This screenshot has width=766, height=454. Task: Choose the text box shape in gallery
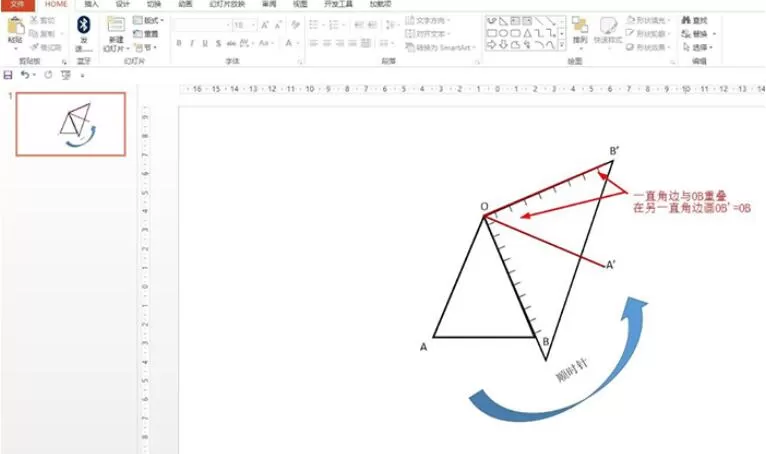click(515, 21)
